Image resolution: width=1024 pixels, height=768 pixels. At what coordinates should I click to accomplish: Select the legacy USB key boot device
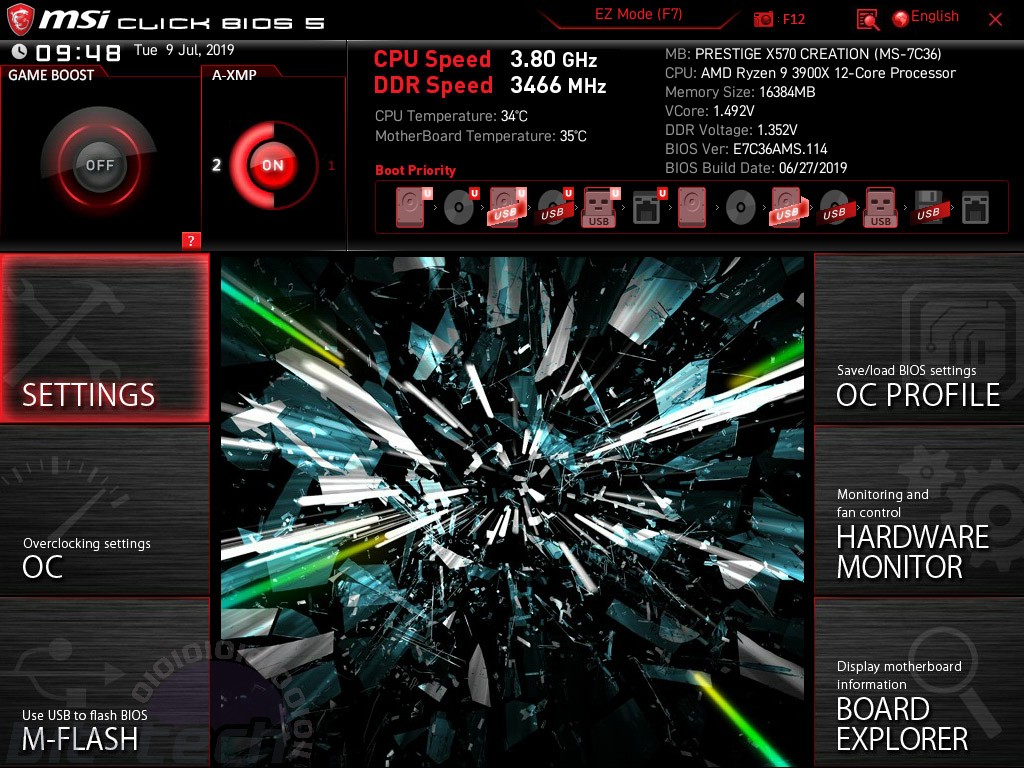tap(880, 208)
